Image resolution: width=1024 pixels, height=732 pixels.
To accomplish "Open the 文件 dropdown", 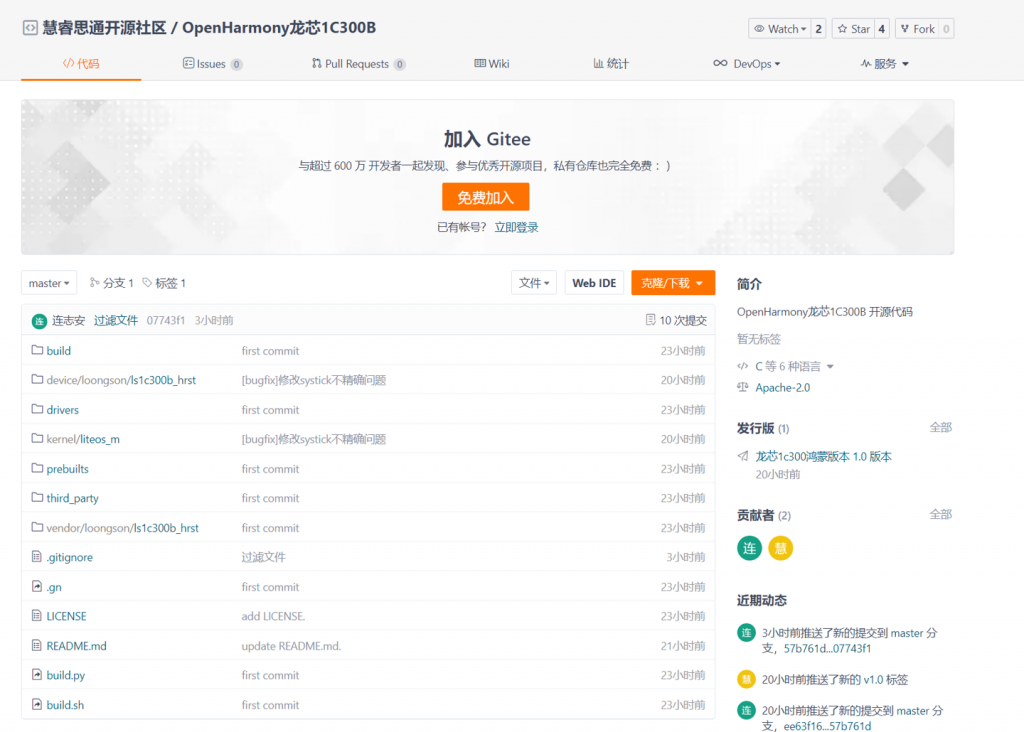I will coord(534,283).
